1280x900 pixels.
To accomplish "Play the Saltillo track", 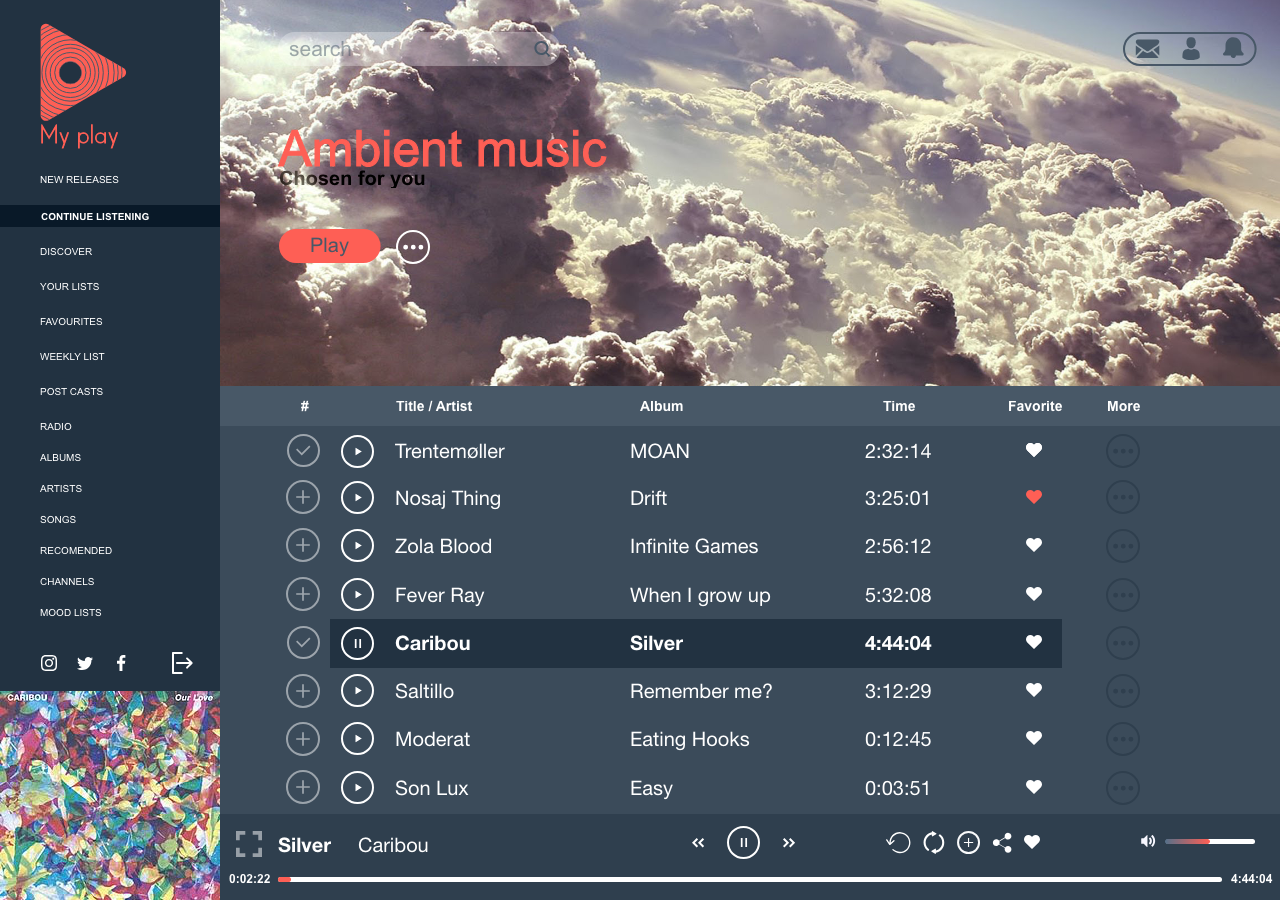I will 357,690.
